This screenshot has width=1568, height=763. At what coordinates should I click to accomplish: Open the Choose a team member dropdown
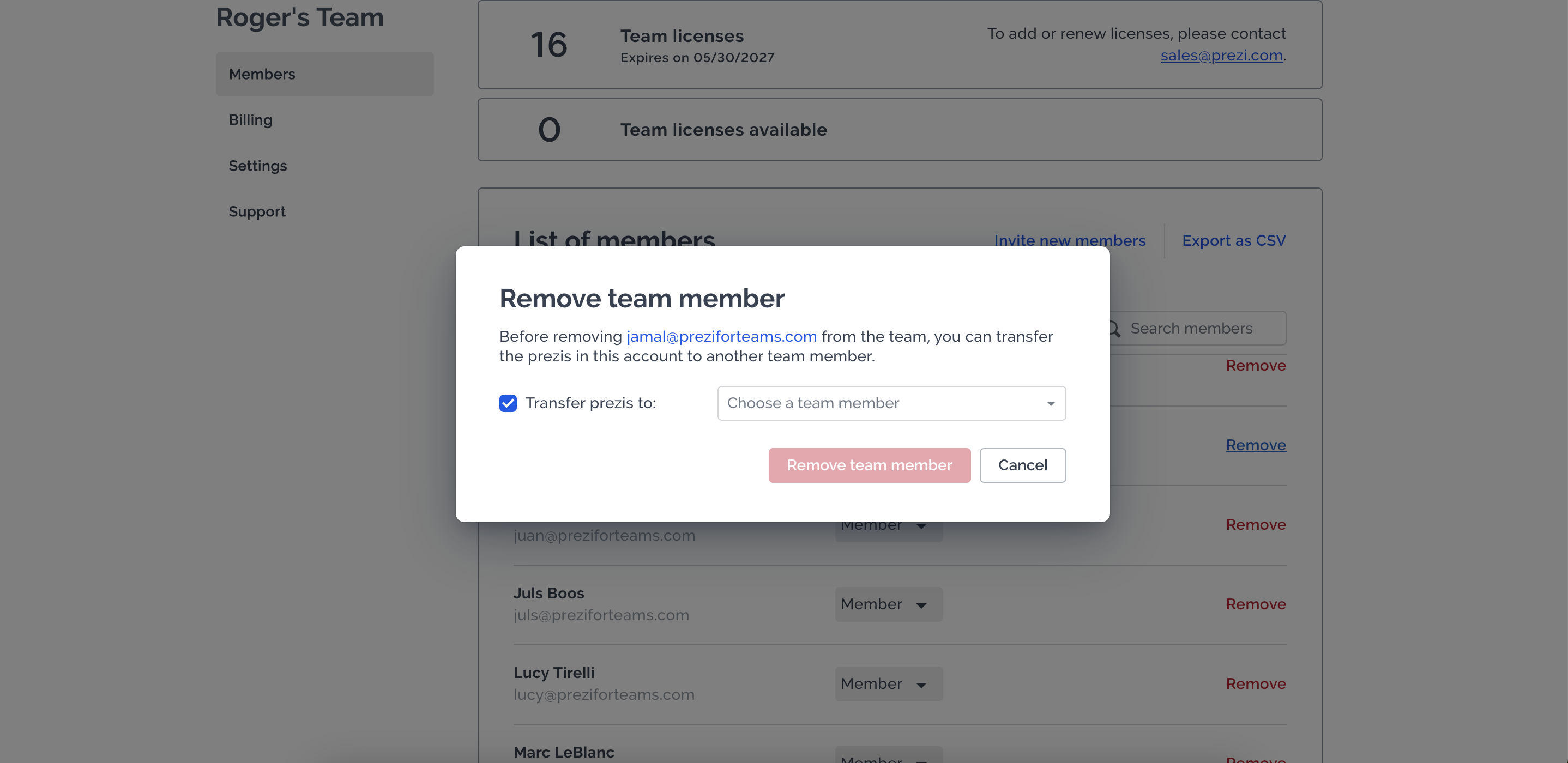point(890,403)
